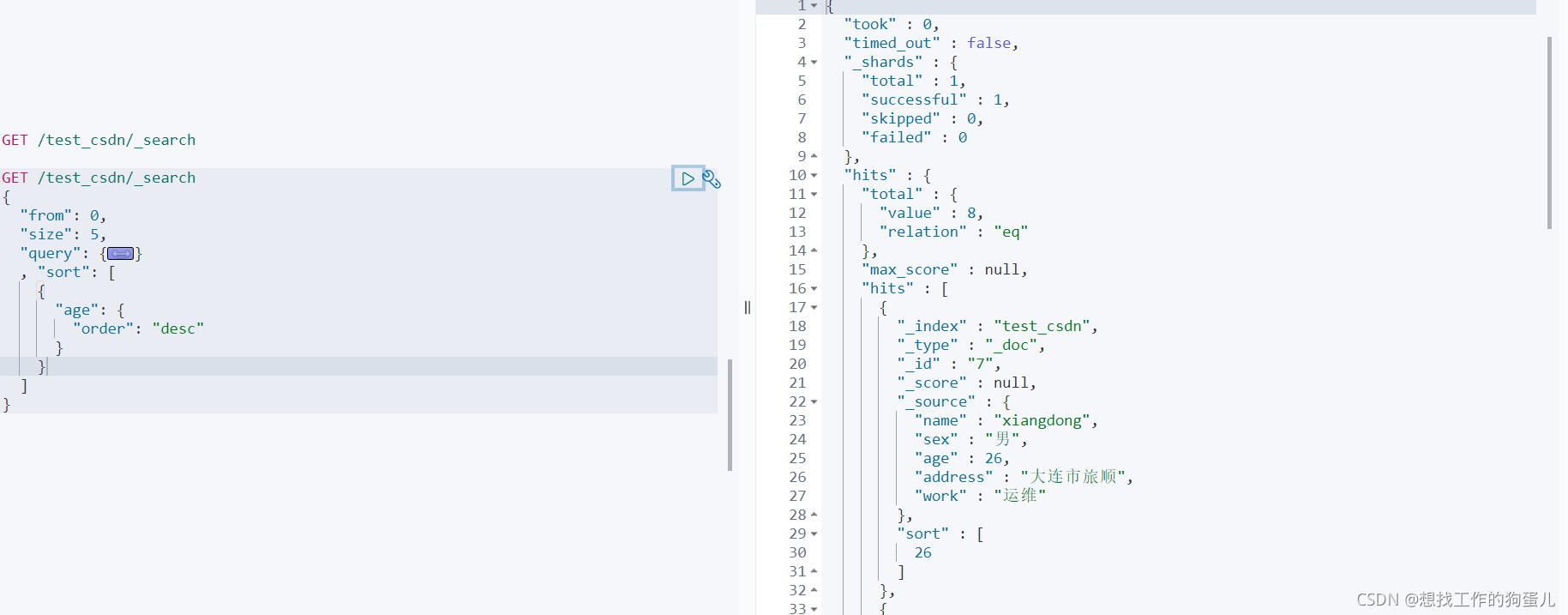The width and height of the screenshot is (1568, 615).
Task: Click the fold end arrow on line 28
Action: 814,515
